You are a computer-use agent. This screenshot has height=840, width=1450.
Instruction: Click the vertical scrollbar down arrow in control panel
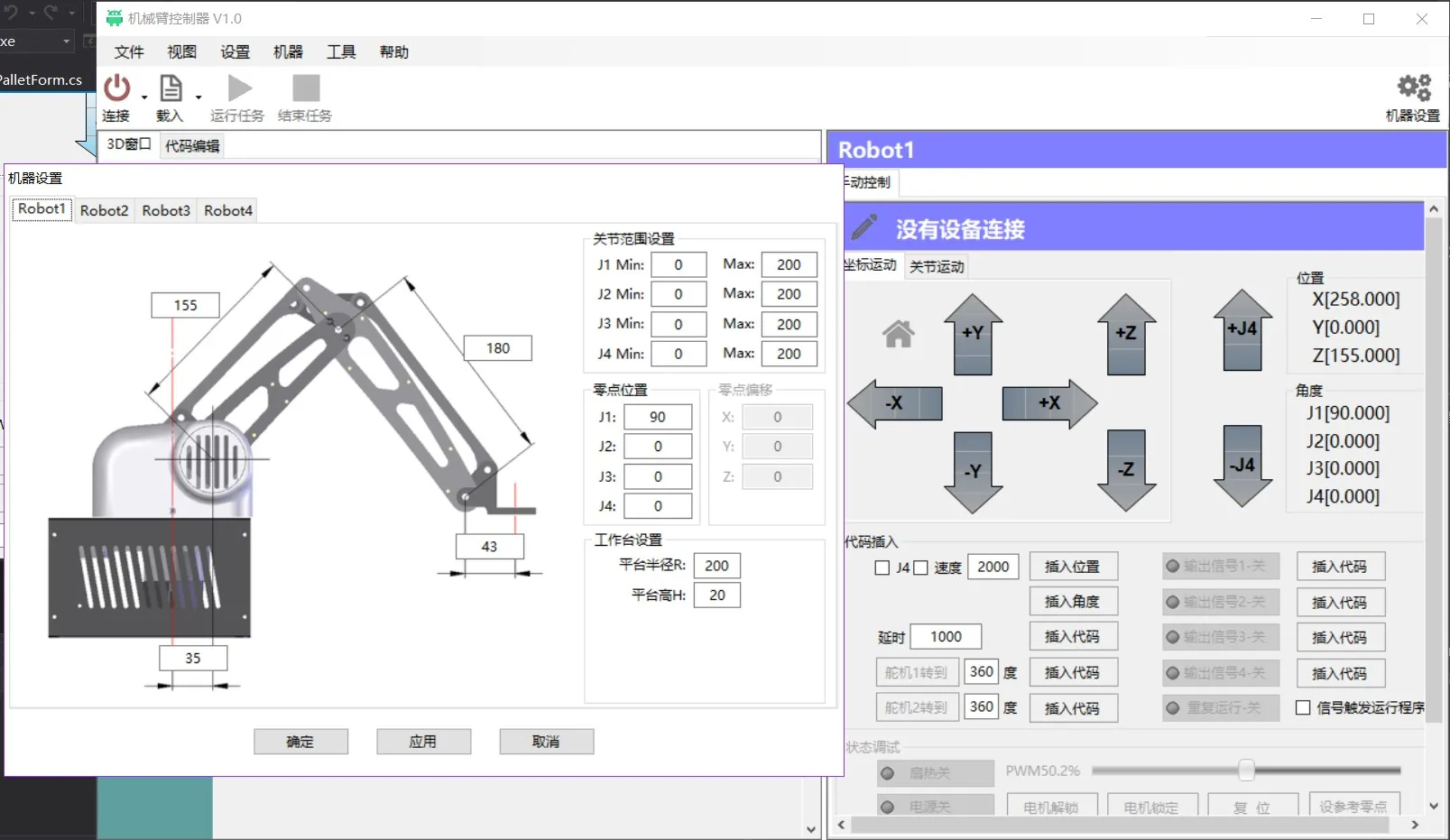click(1433, 807)
